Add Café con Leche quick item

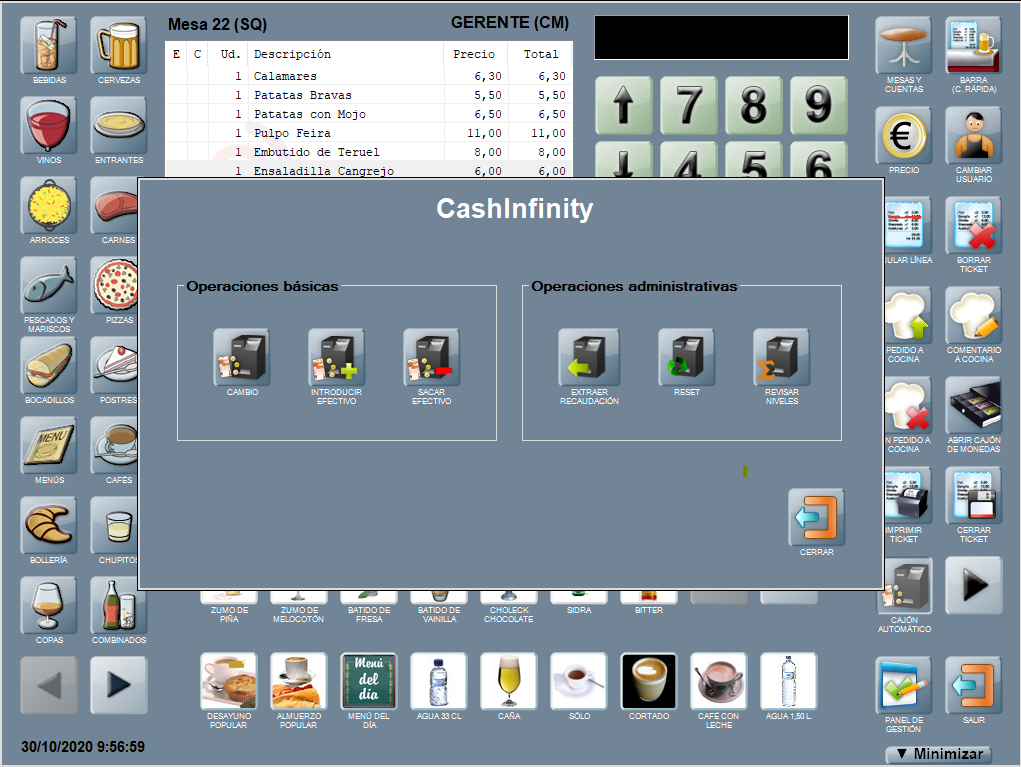[x=719, y=682]
